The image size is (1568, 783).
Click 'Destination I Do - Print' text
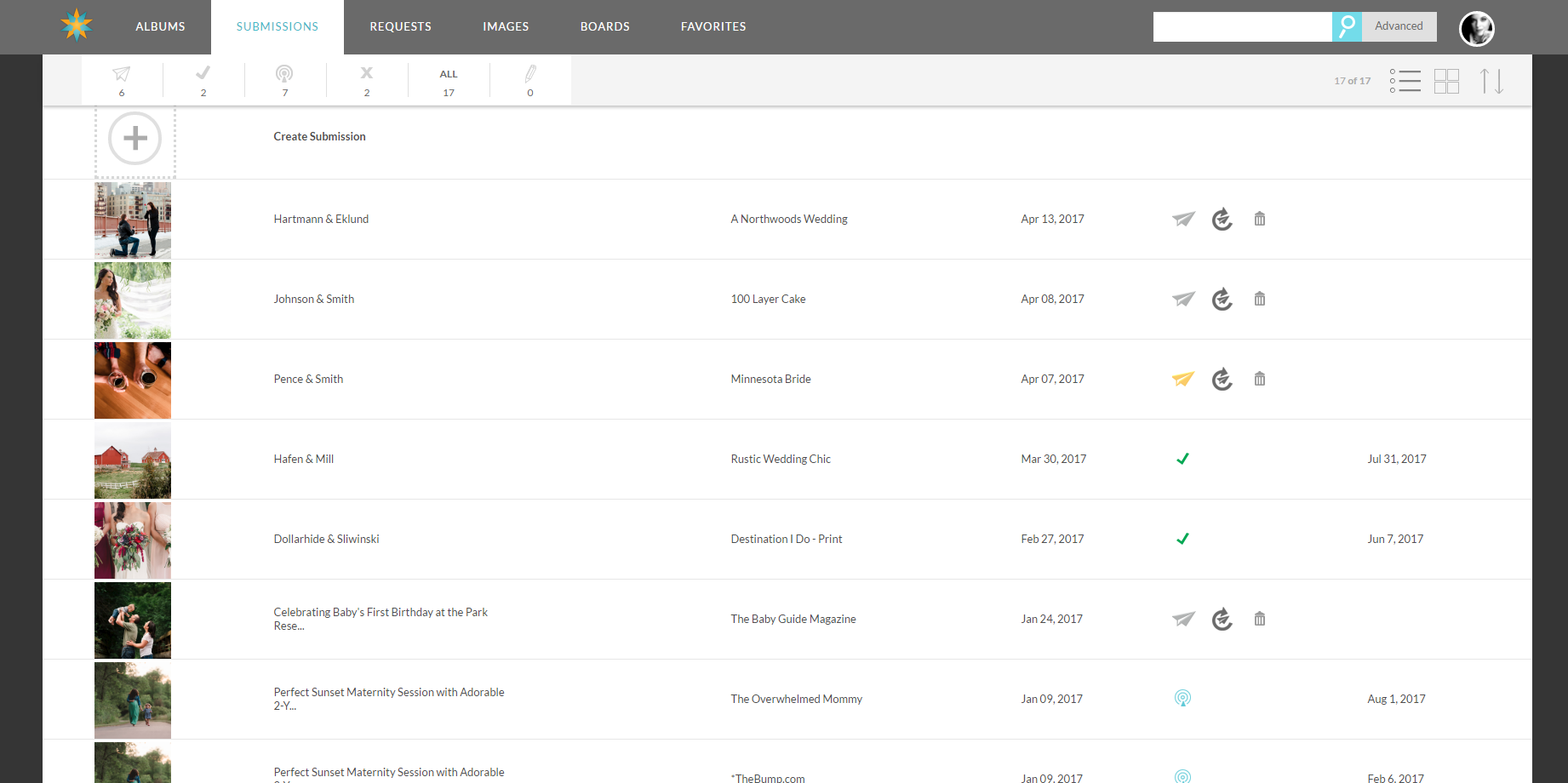click(x=787, y=539)
